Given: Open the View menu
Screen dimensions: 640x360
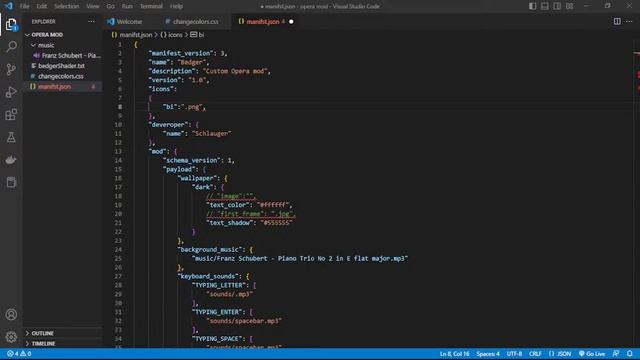Looking at the screenshot, I should 93,6.
